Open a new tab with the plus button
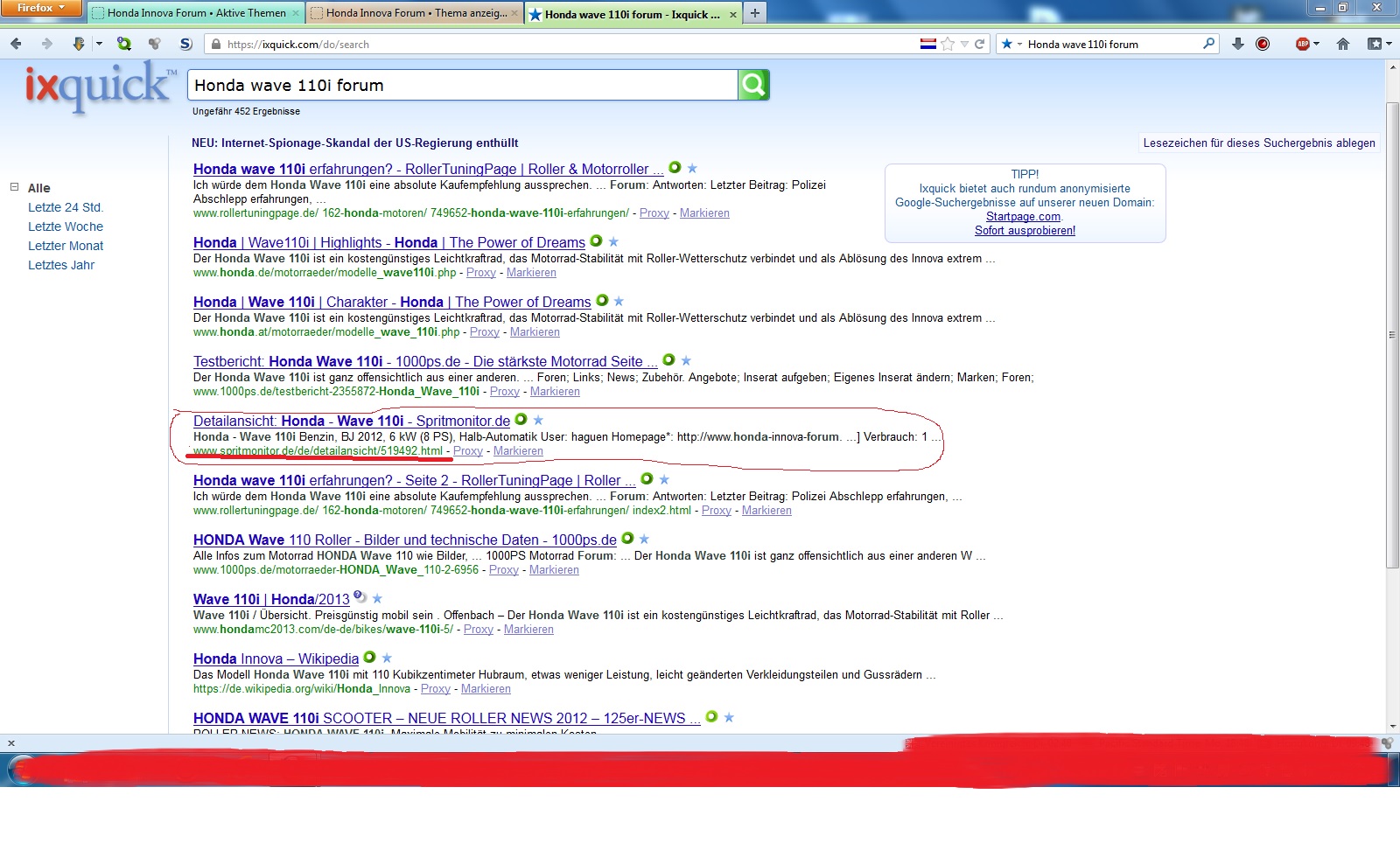 click(x=754, y=13)
